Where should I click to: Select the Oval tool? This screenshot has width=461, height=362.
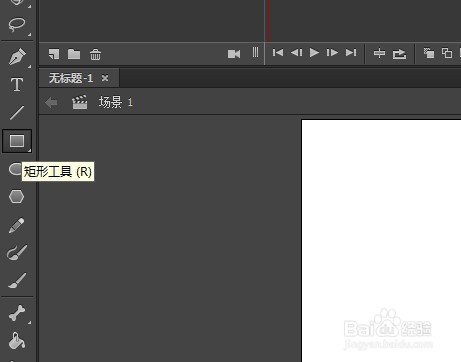pyautogui.click(x=15, y=169)
